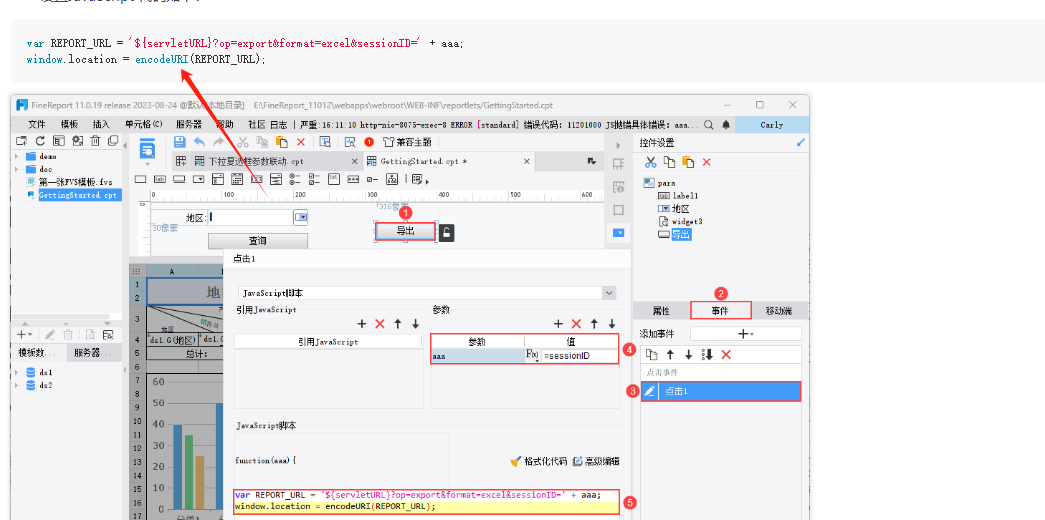The width and height of the screenshot is (1045, 520).
Task: Select widget3 in the widget tree
Action: [680, 221]
